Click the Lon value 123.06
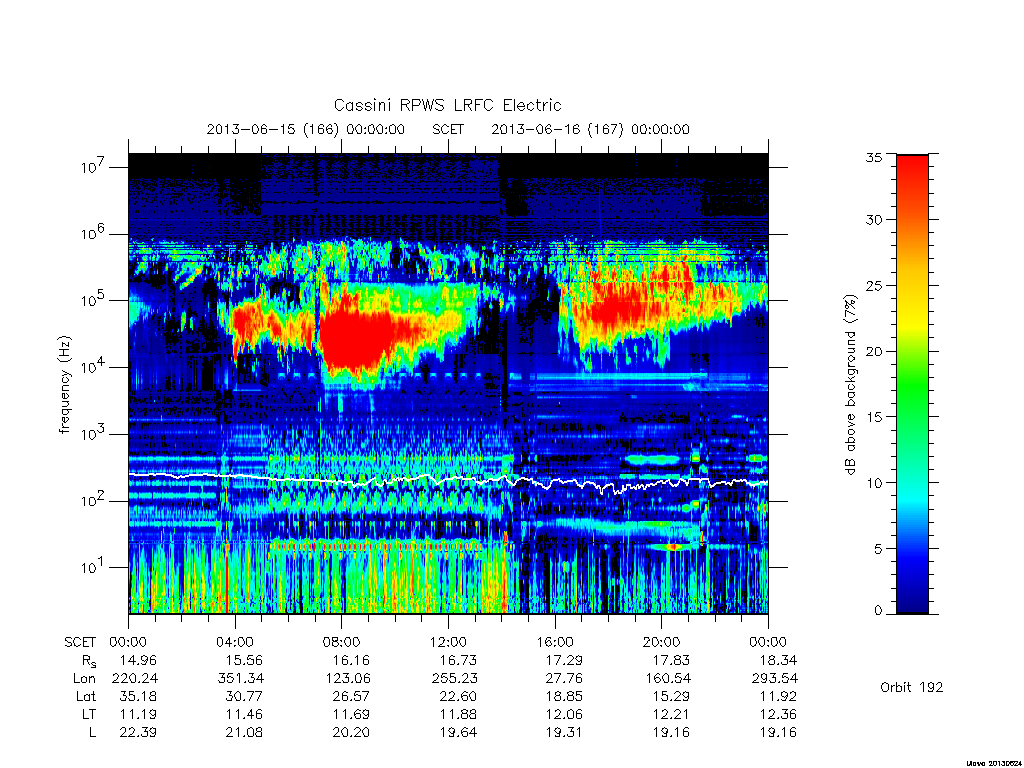Viewport: 1024px width, 768px height. click(347, 679)
